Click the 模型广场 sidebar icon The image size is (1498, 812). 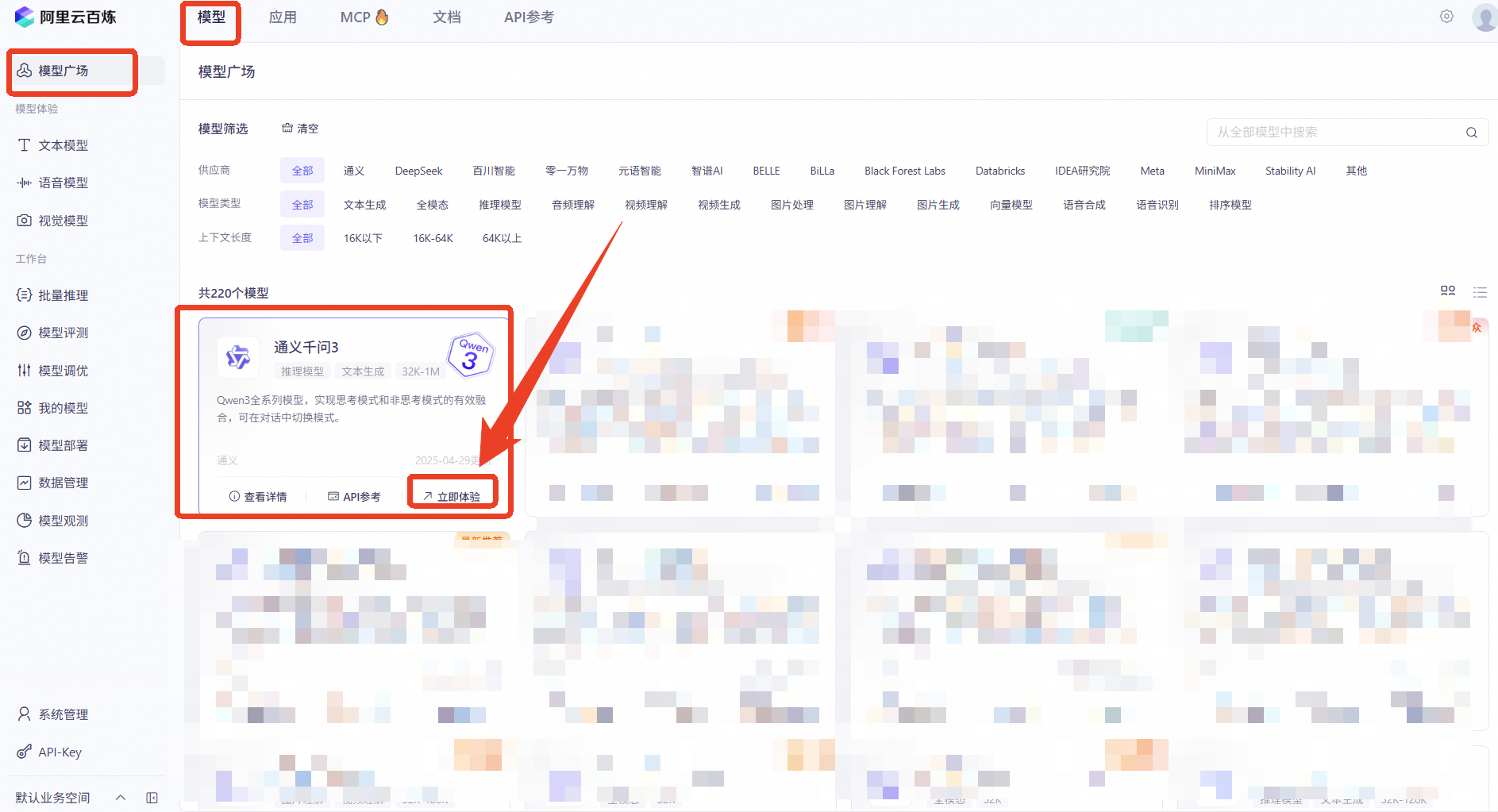pyautogui.click(x=25, y=71)
